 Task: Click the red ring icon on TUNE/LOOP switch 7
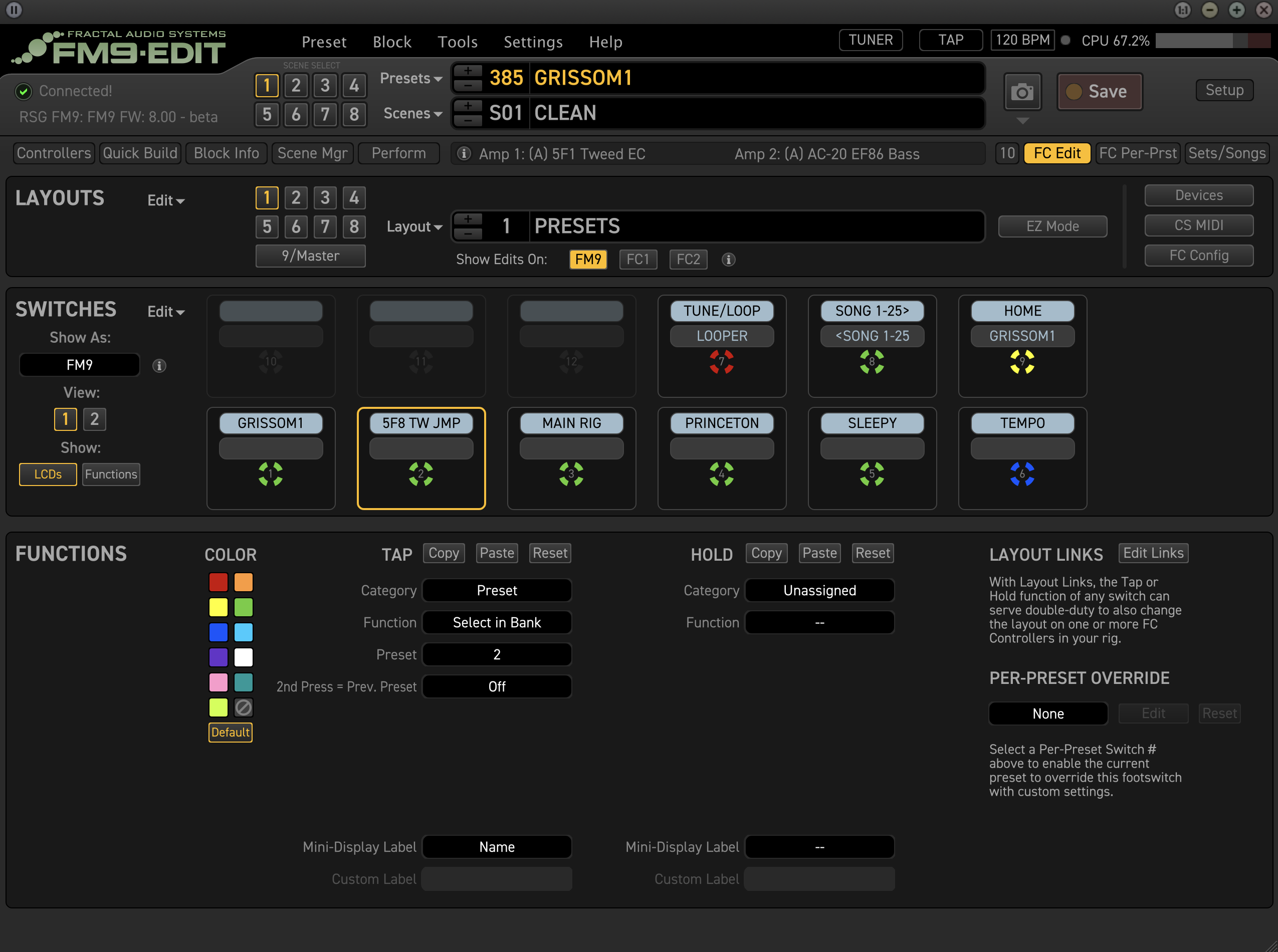(721, 362)
